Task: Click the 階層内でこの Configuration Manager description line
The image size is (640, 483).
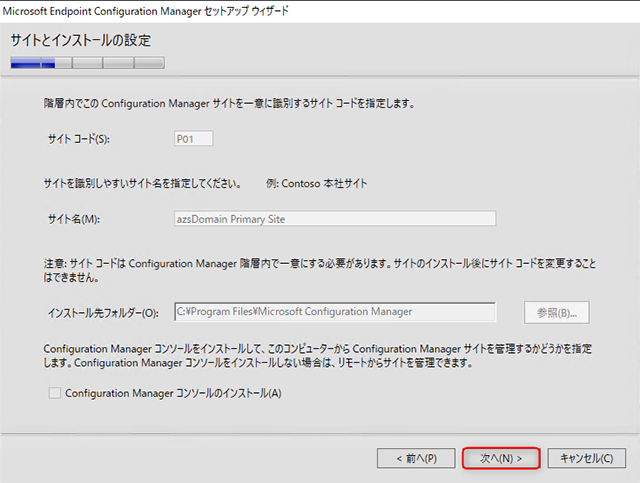Action: tap(229, 103)
